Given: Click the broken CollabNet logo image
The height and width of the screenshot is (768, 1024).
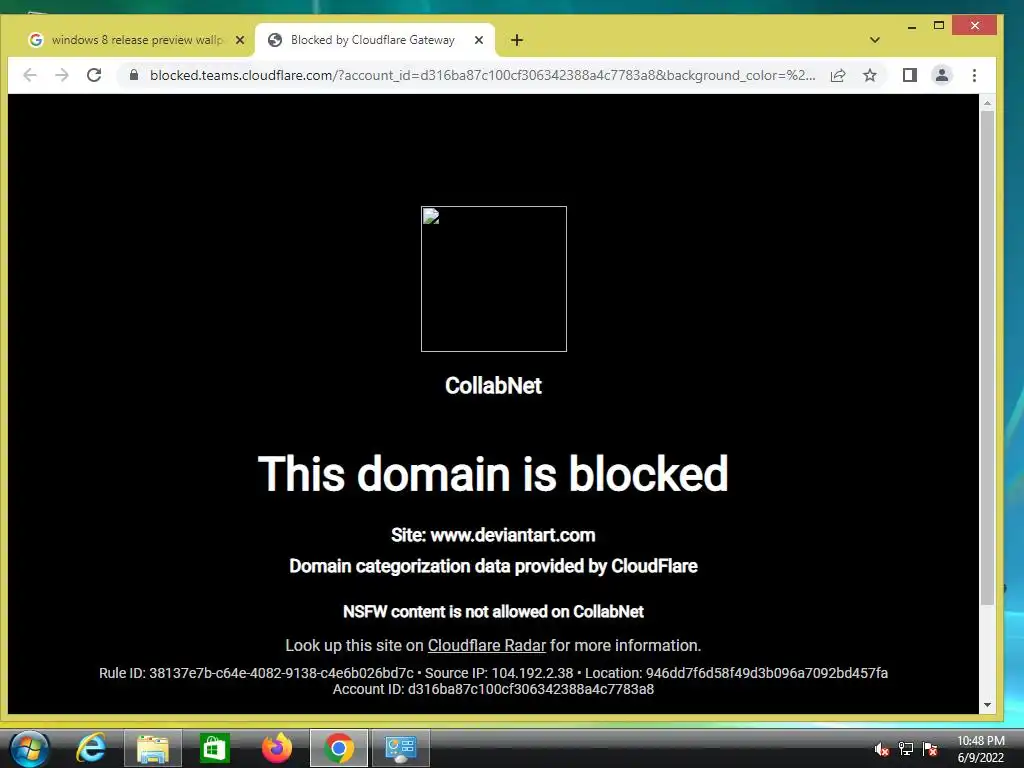Looking at the screenshot, I should [x=494, y=279].
